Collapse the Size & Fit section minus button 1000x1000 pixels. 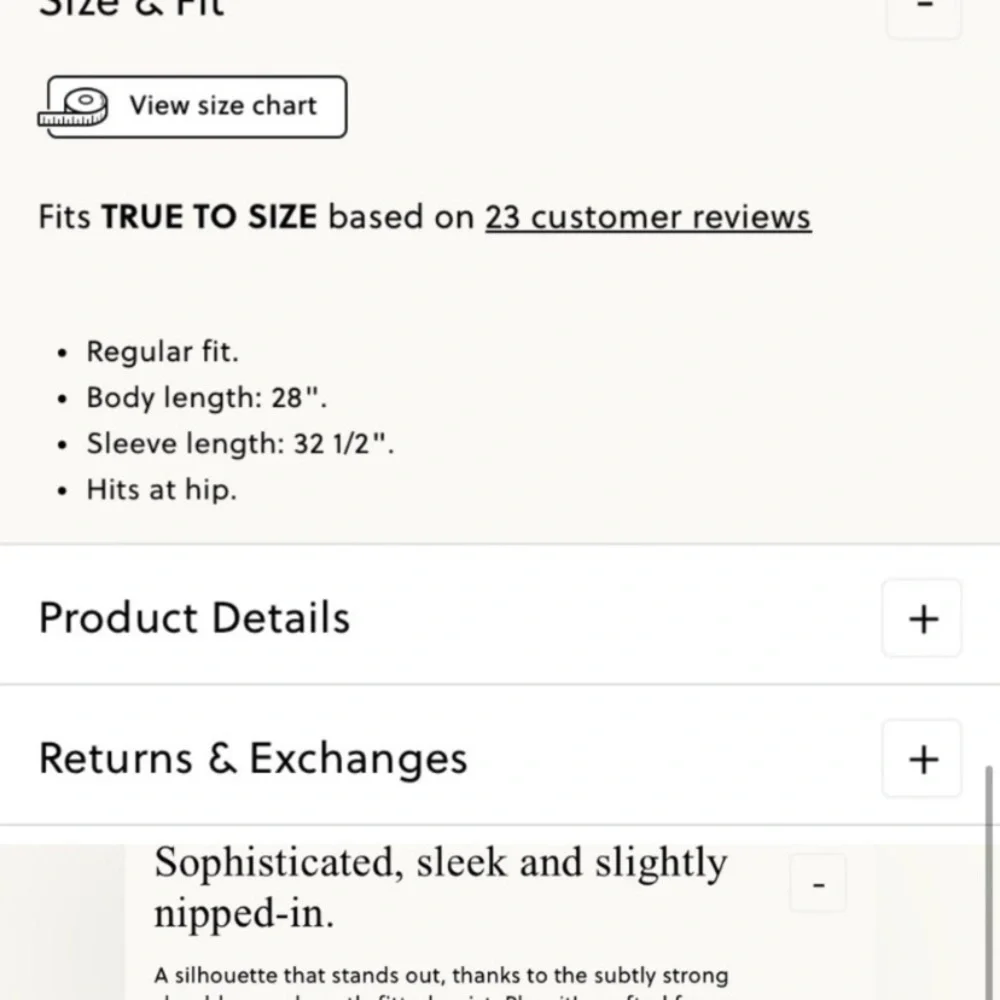(x=924, y=8)
